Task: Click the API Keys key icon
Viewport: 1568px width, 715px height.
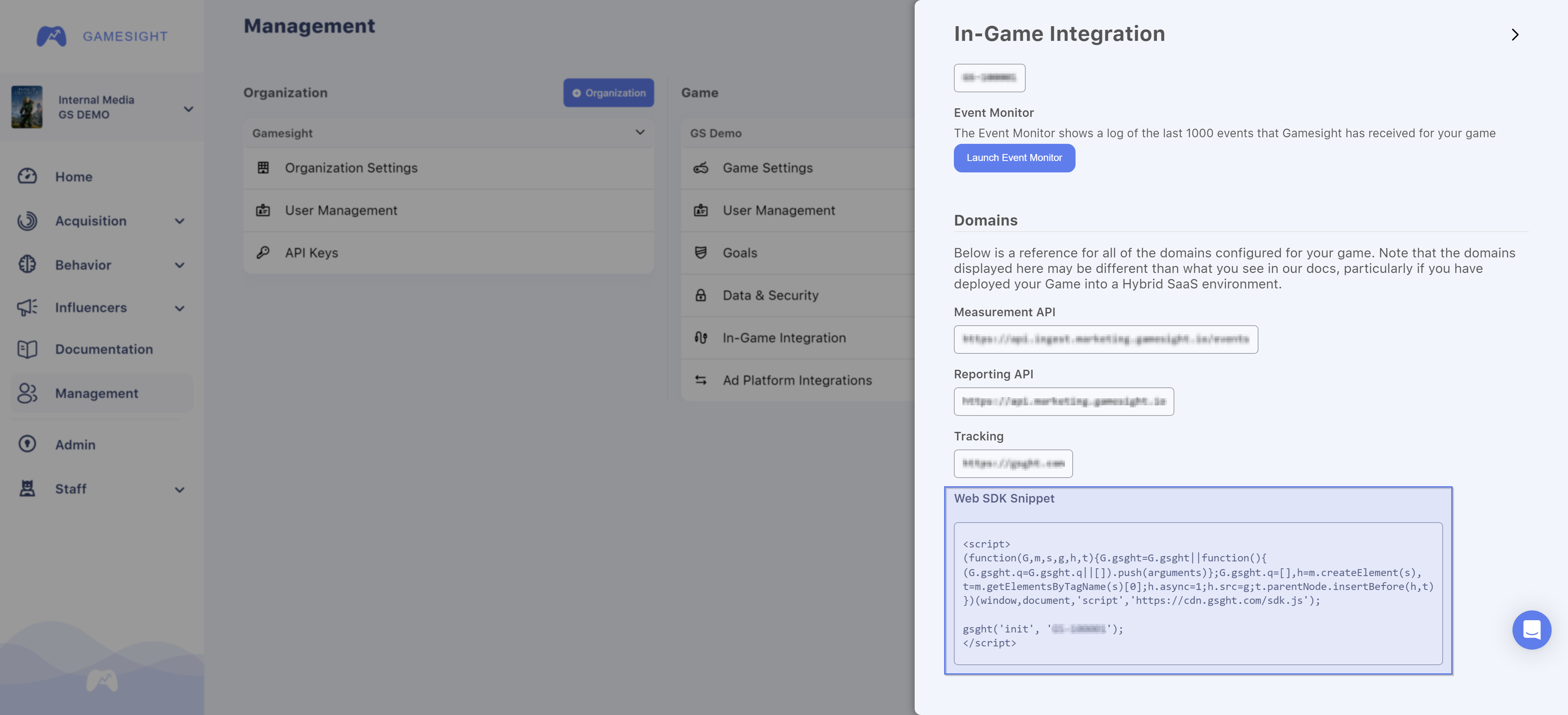Action: [263, 252]
